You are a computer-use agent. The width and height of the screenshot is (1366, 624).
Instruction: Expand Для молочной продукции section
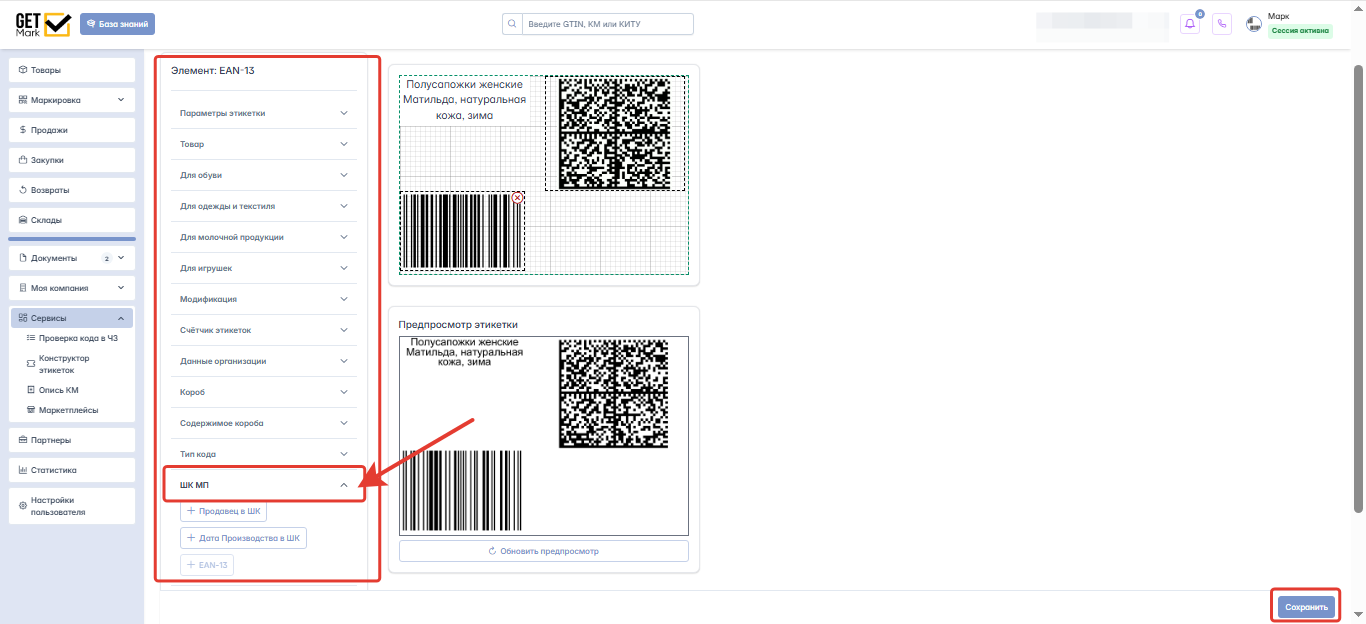[264, 237]
